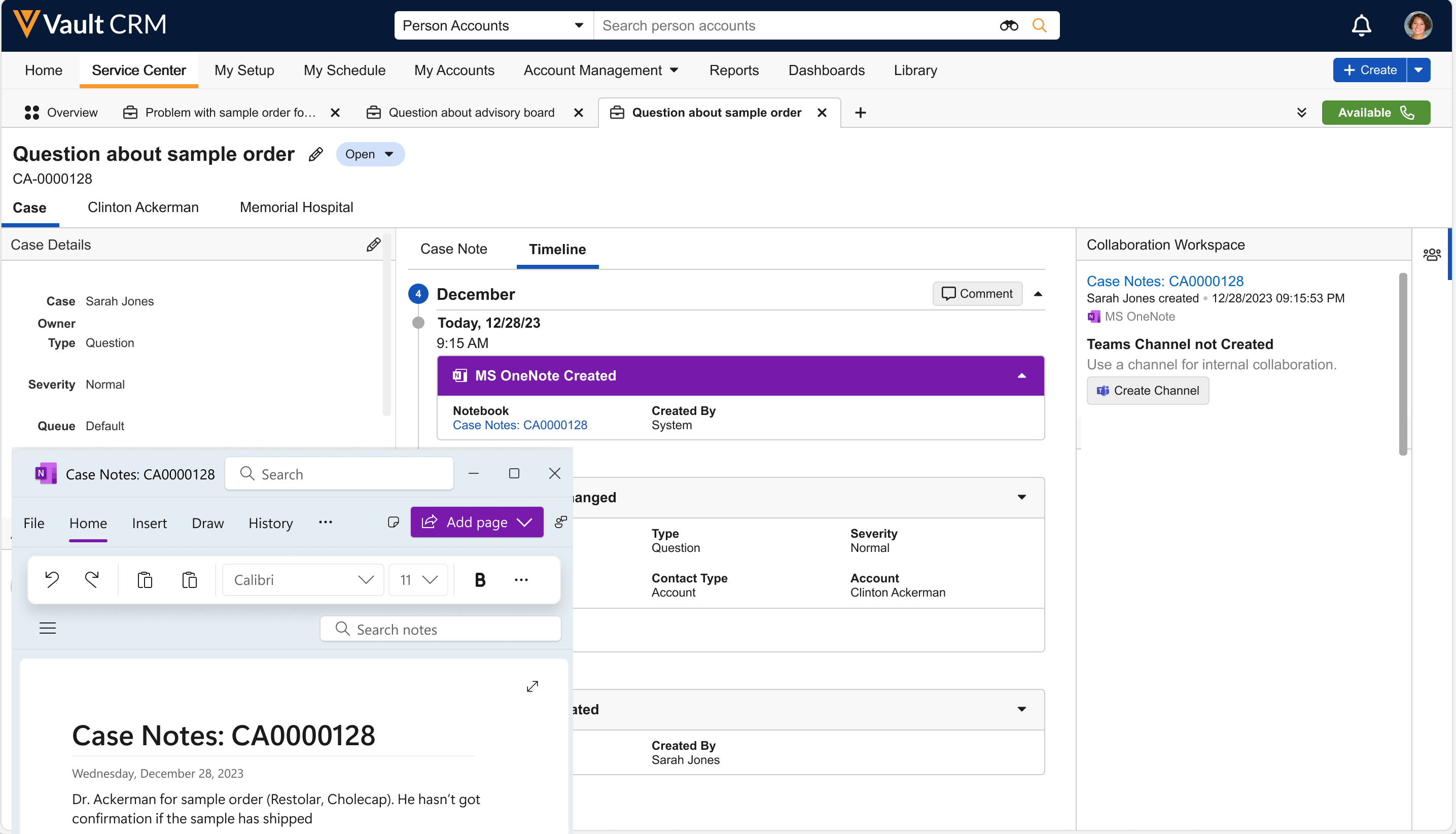Toggle Bold formatting in OneNote
This screenshot has width=1456, height=834.
click(480, 580)
